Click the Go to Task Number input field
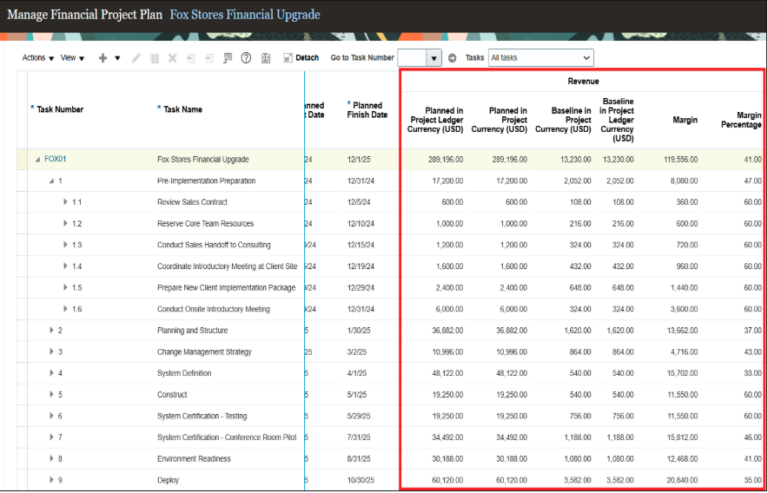 412,58
